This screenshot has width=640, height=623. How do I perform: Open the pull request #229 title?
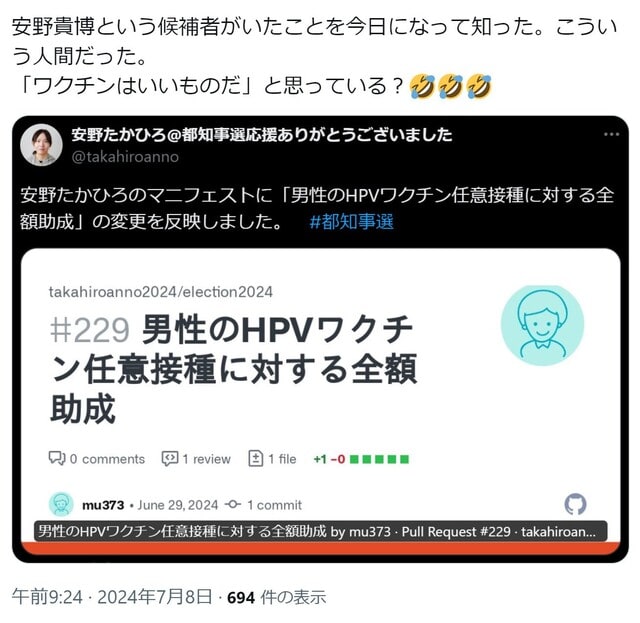coord(233,369)
